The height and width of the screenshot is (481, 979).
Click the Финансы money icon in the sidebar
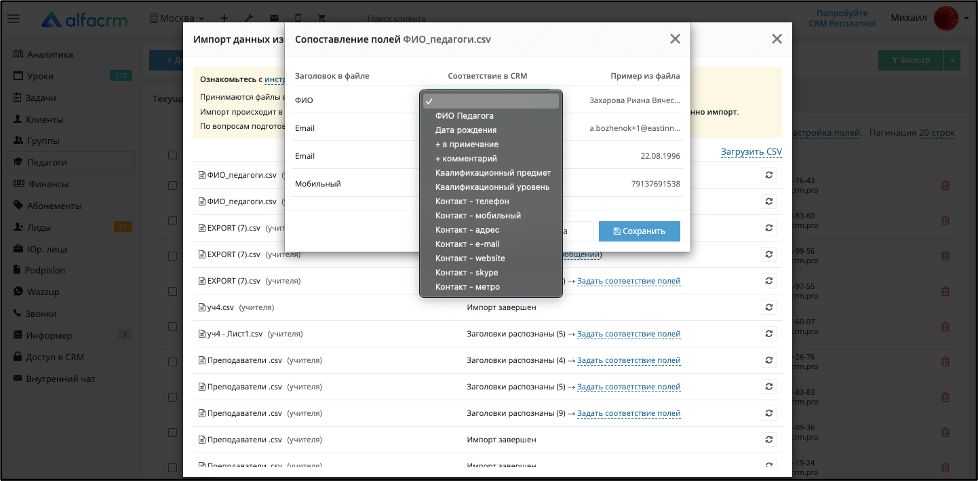[19, 184]
